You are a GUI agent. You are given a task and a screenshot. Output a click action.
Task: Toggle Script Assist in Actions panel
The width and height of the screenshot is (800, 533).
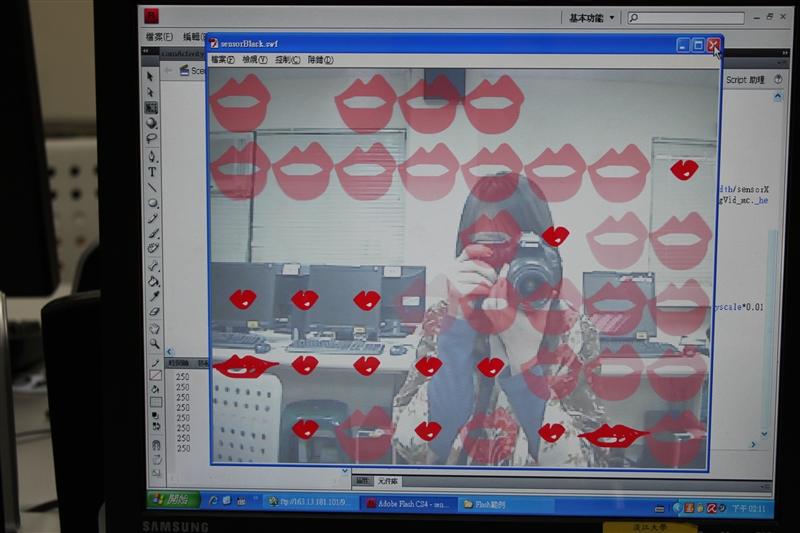[x=746, y=80]
